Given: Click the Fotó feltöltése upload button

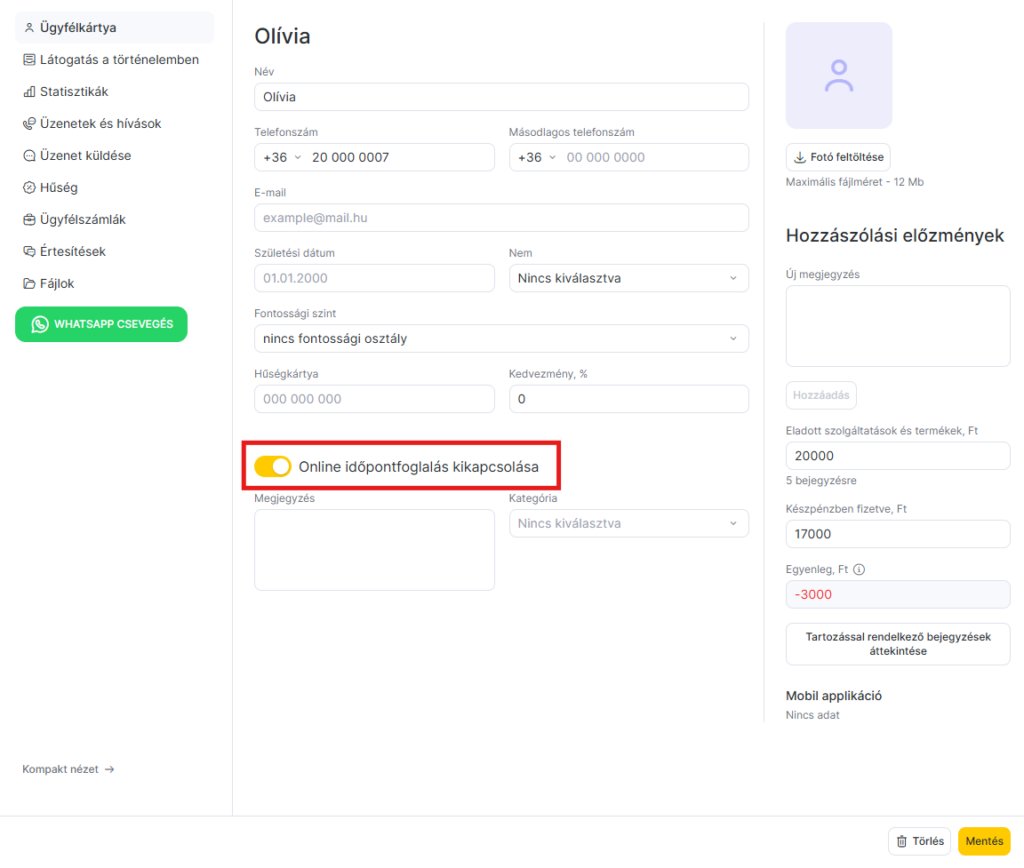Looking at the screenshot, I should pyautogui.click(x=837, y=158).
